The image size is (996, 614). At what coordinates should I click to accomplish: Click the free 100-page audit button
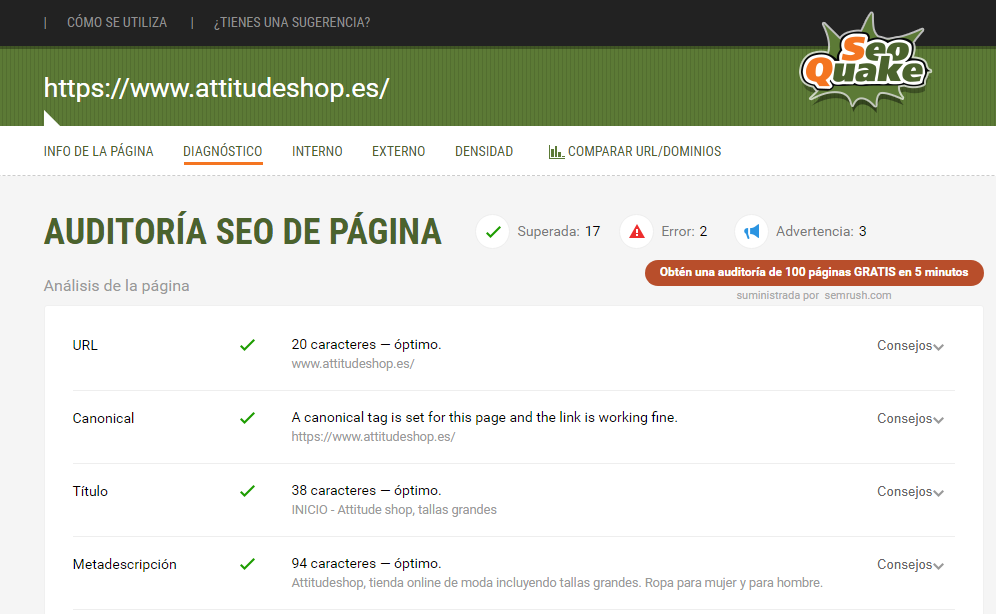click(814, 272)
